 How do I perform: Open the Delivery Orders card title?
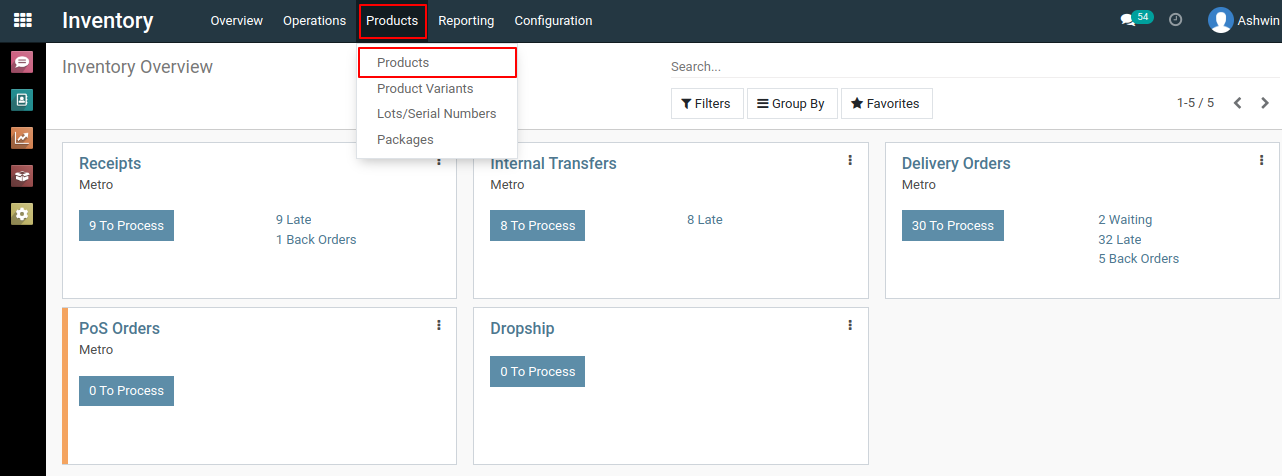956,163
